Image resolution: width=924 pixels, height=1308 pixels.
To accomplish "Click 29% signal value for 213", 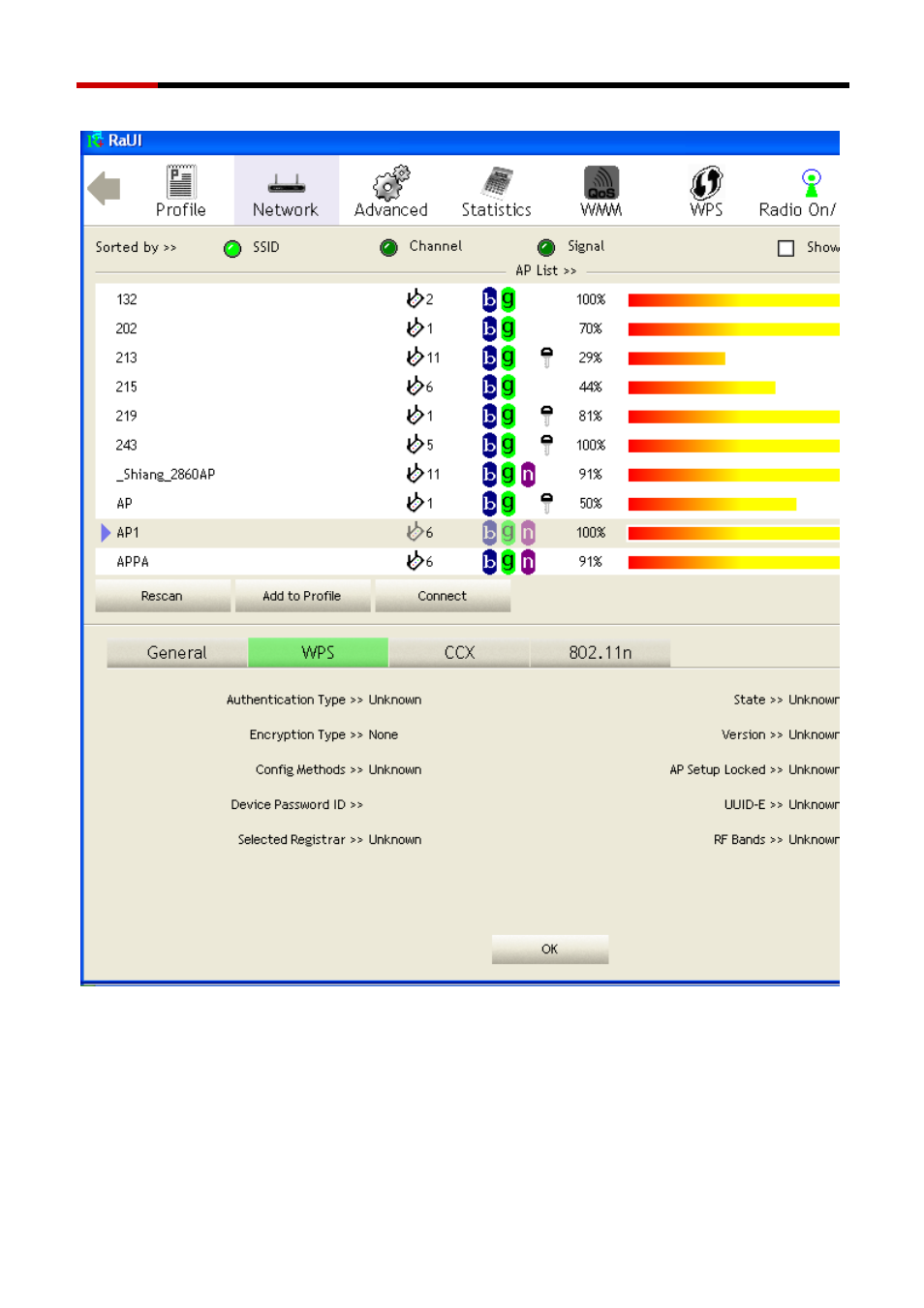I will click(591, 358).
